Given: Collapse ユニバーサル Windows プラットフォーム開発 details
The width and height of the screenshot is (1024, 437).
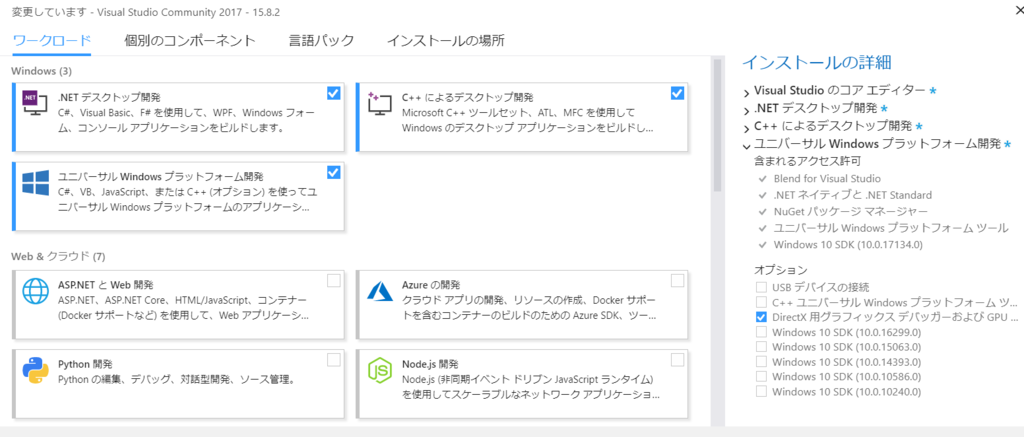Looking at the screenshot, I should (746, 145).
